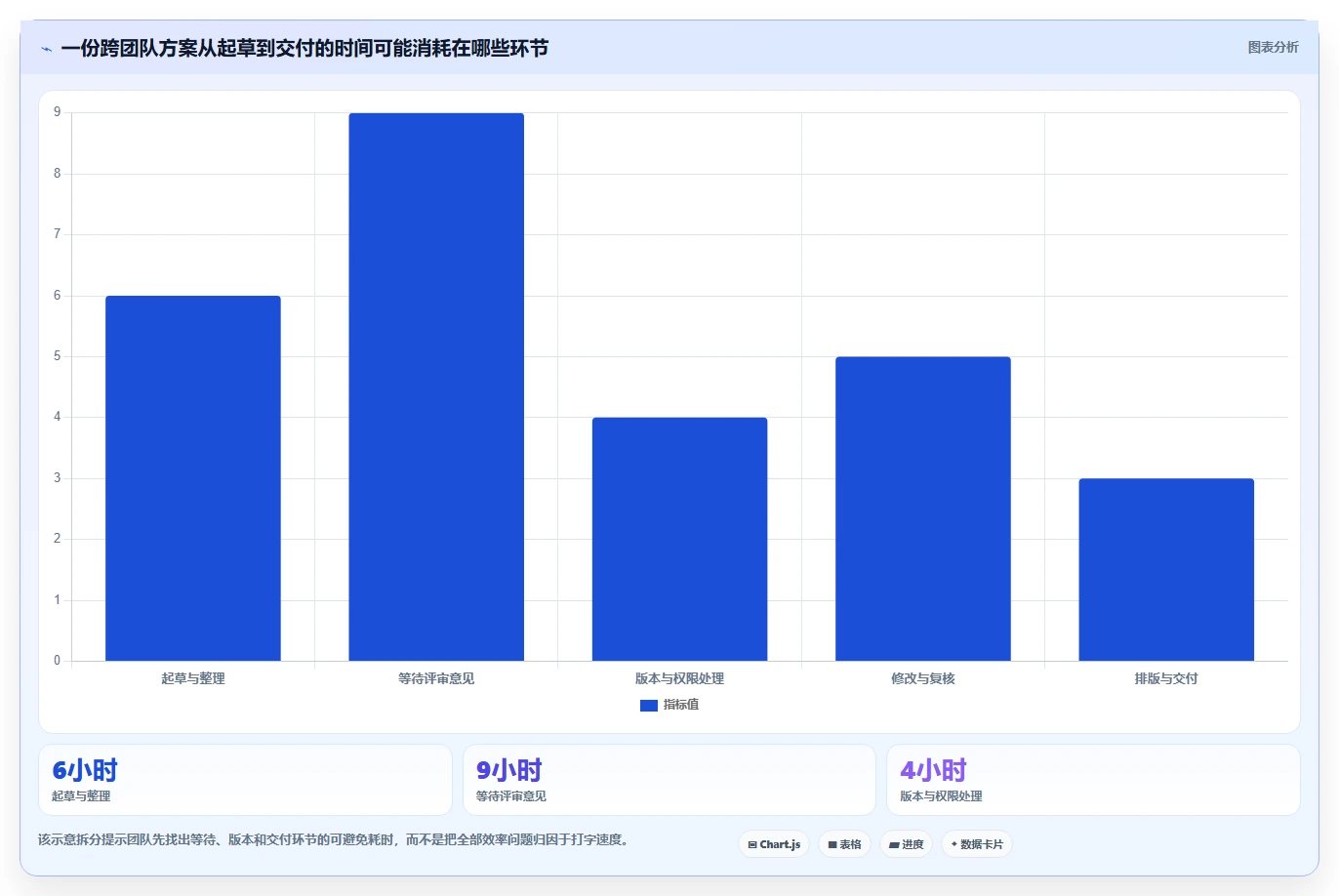Viewport: 1339px width, 896px height.
Task: Open the 4小时 版本与权限处理 data card
Action: (x=1093, y=780)
